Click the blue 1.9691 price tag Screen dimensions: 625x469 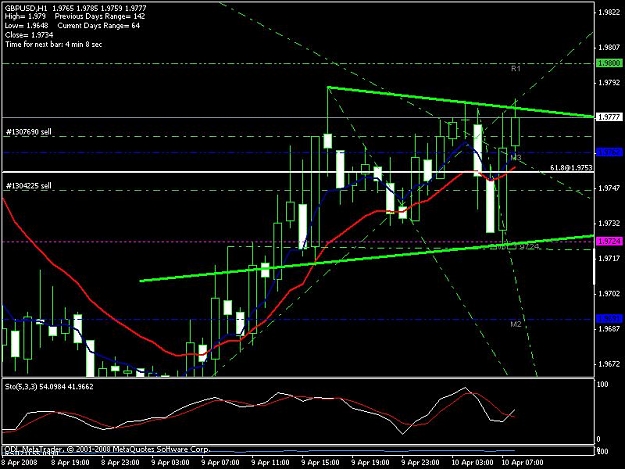click(609, 319)
